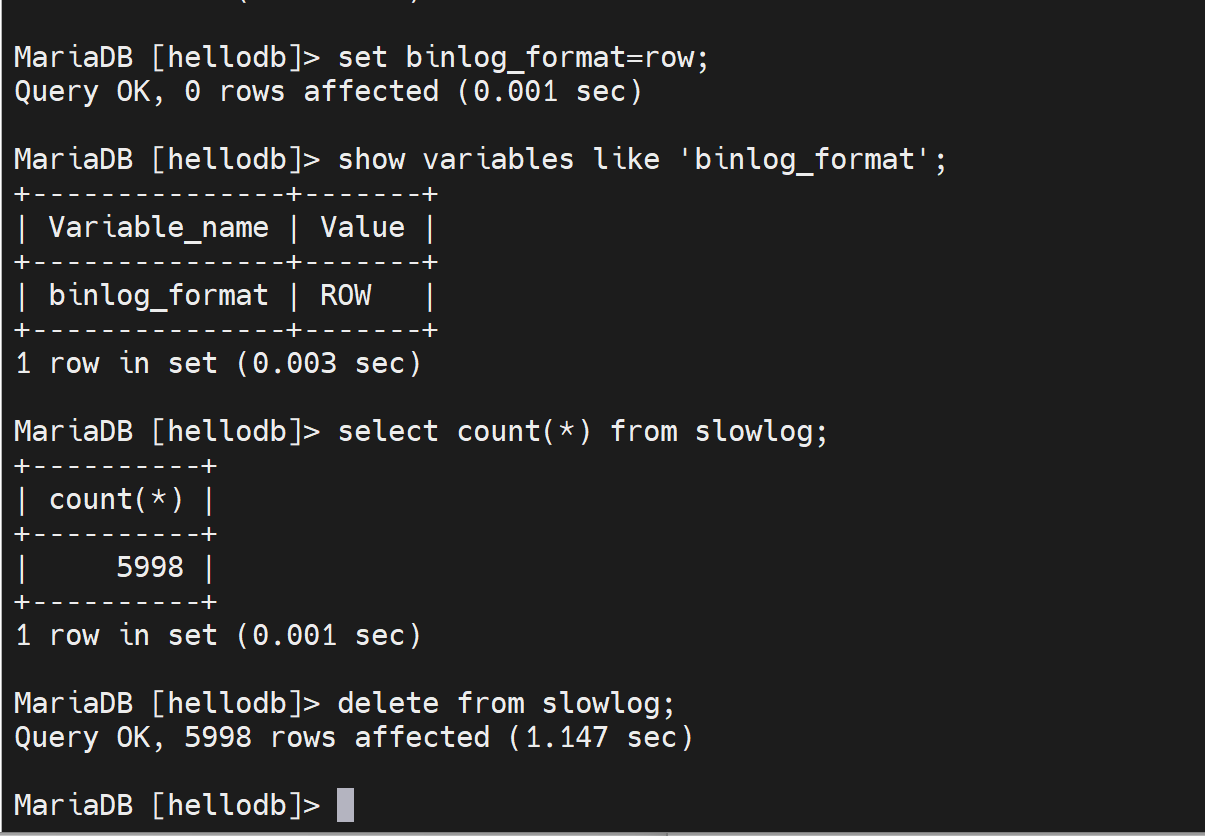Click the 'ROW' value in the table

(x=346, y=295)
